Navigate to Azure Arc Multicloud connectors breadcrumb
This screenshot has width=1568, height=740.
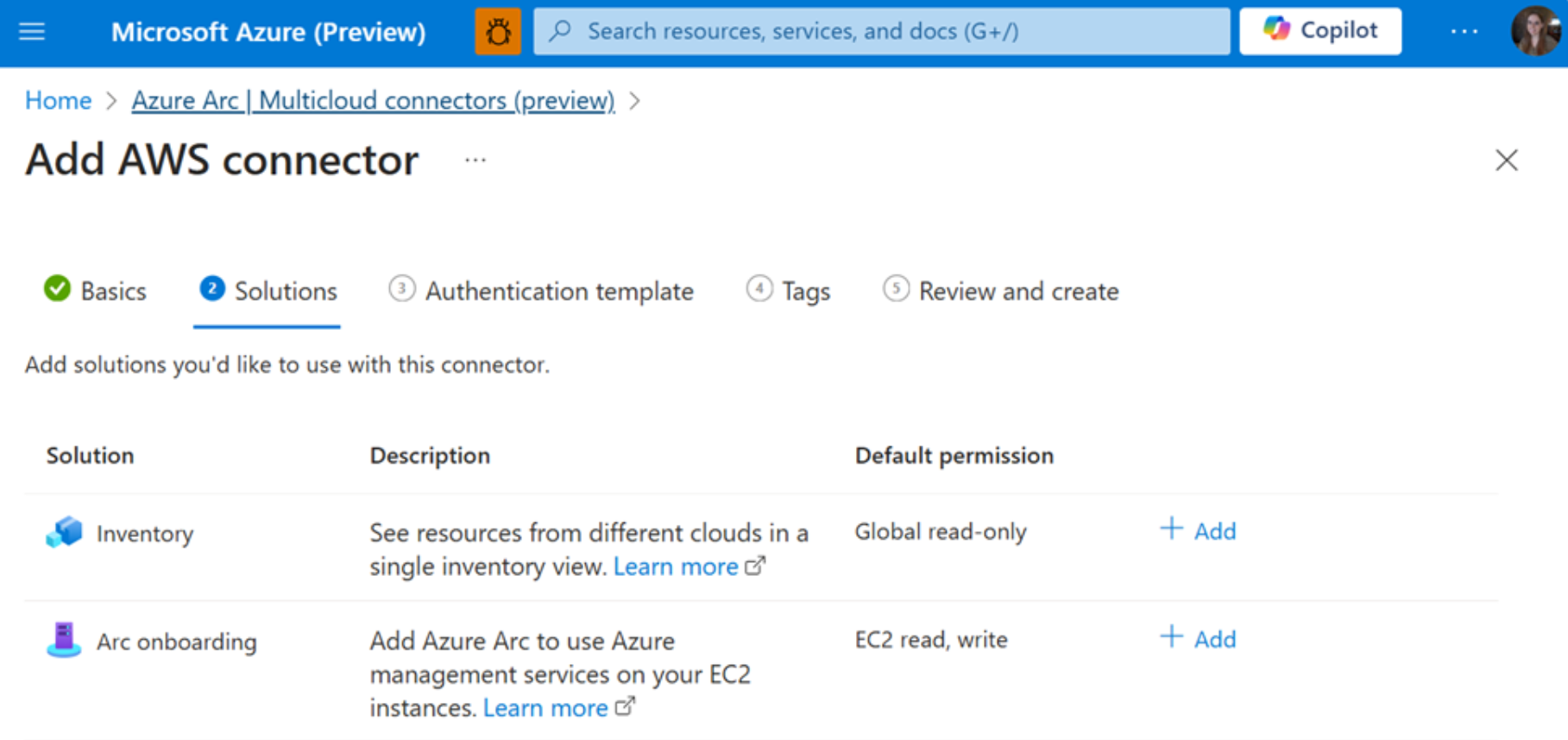point(373,101)
